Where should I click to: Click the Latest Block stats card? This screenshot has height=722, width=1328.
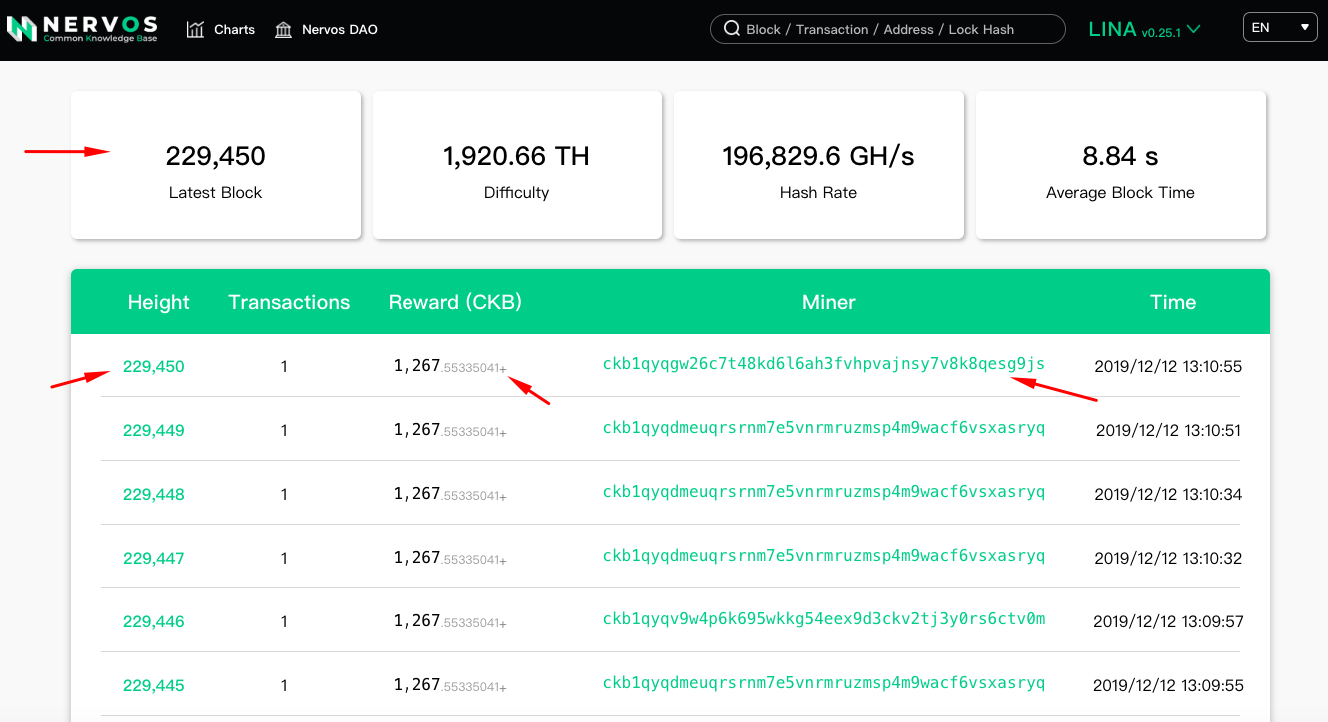tap(215, 166)
